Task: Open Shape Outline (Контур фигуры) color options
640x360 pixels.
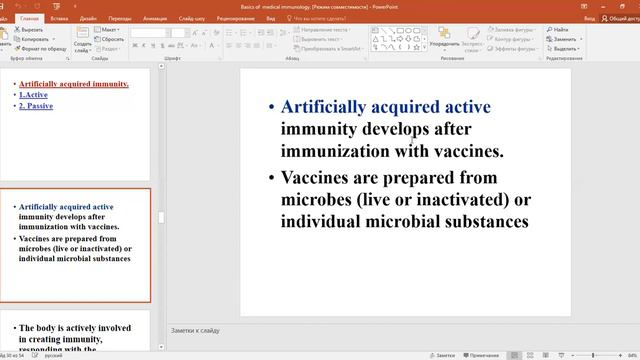Action: click(510, 39)
